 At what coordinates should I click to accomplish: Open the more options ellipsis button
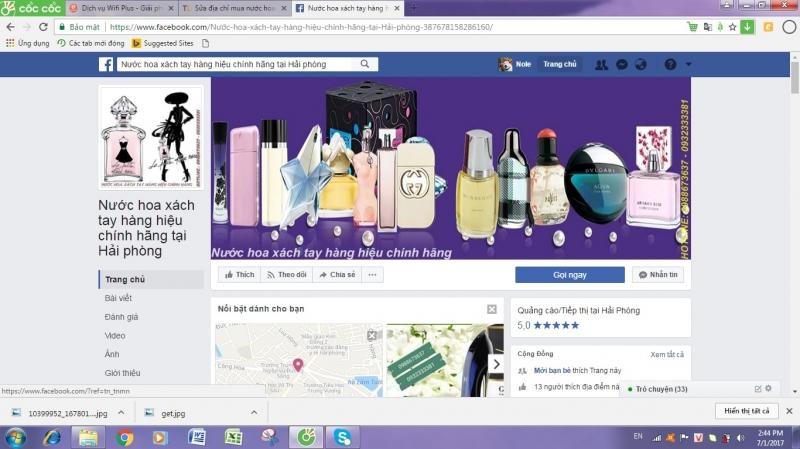tap(372, 274)
